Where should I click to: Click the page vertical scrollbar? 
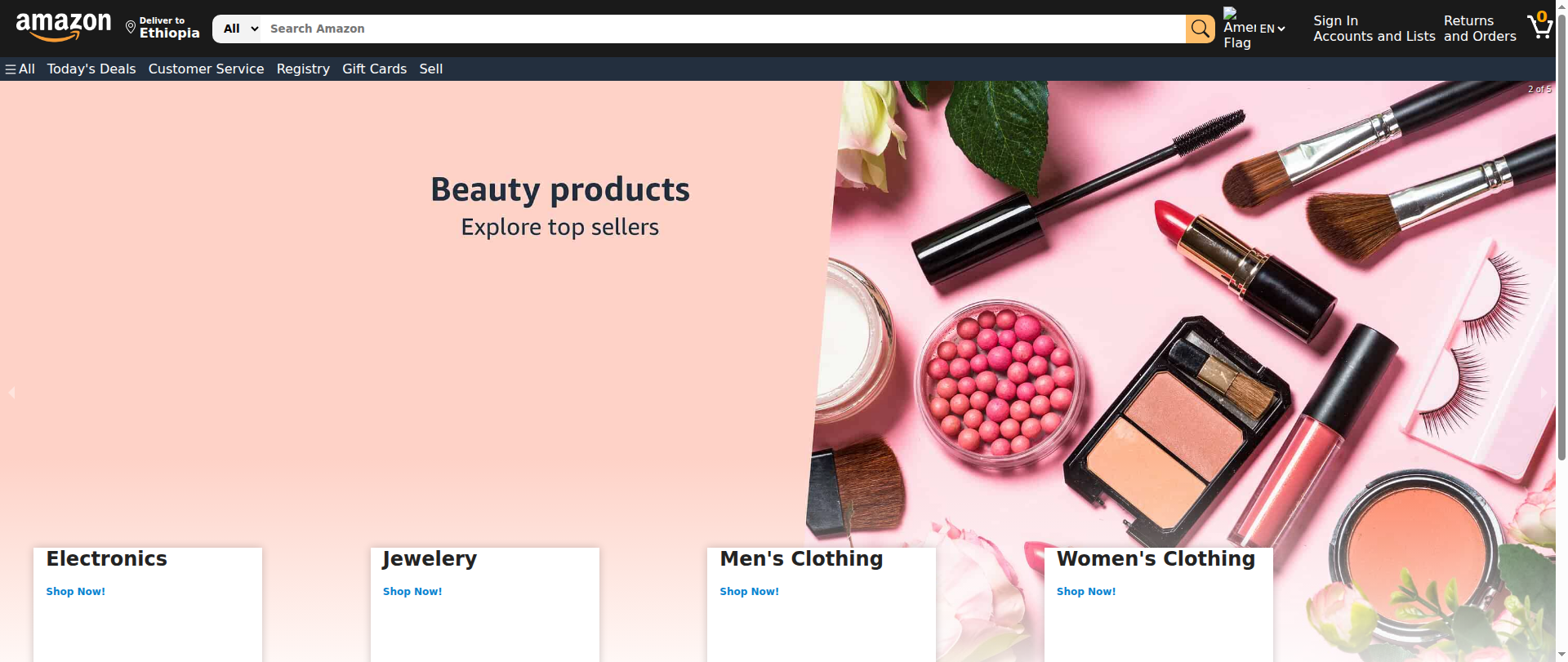pos(1561,245)
